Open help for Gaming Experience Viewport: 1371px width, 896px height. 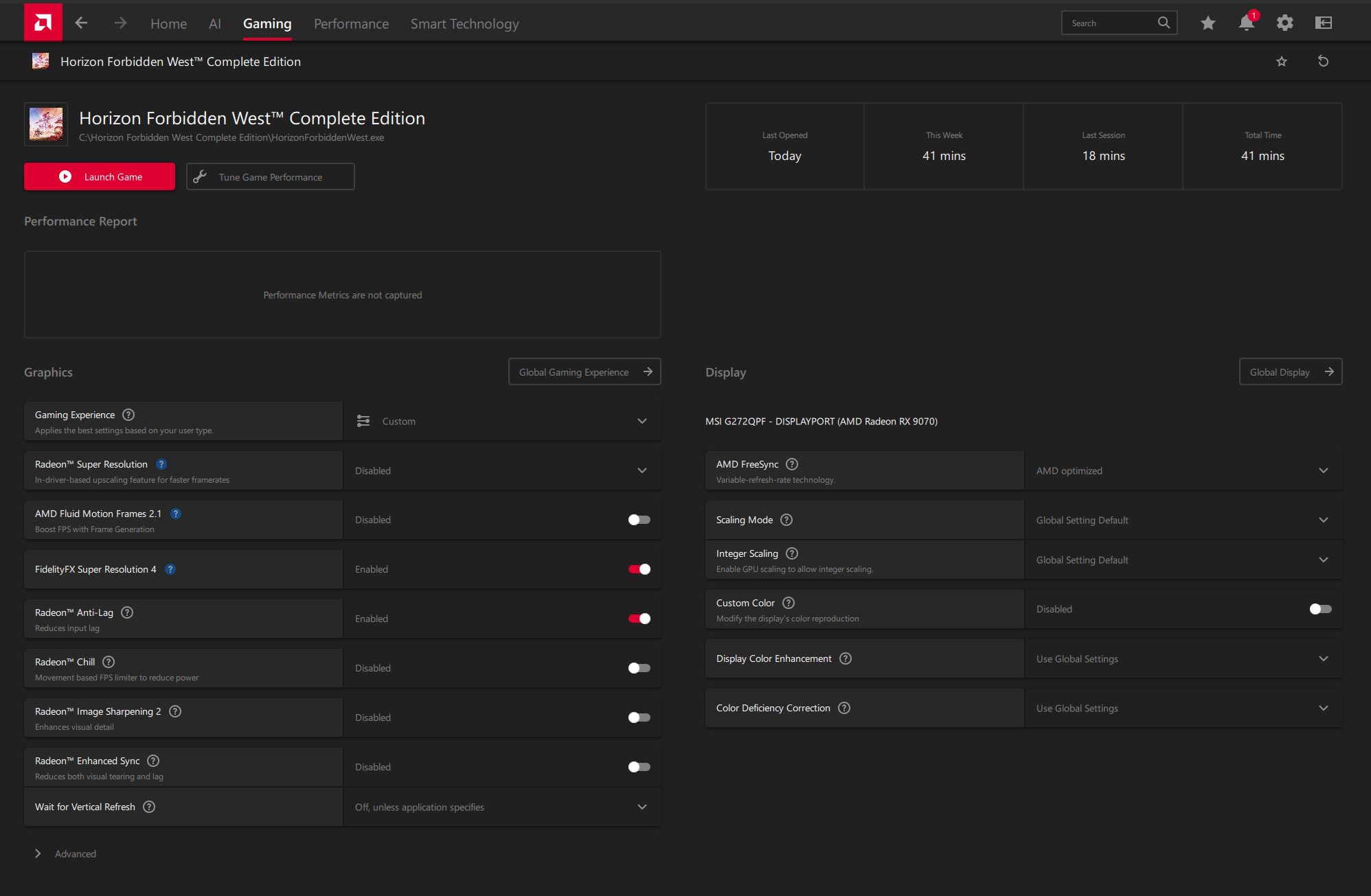point(128,415)
